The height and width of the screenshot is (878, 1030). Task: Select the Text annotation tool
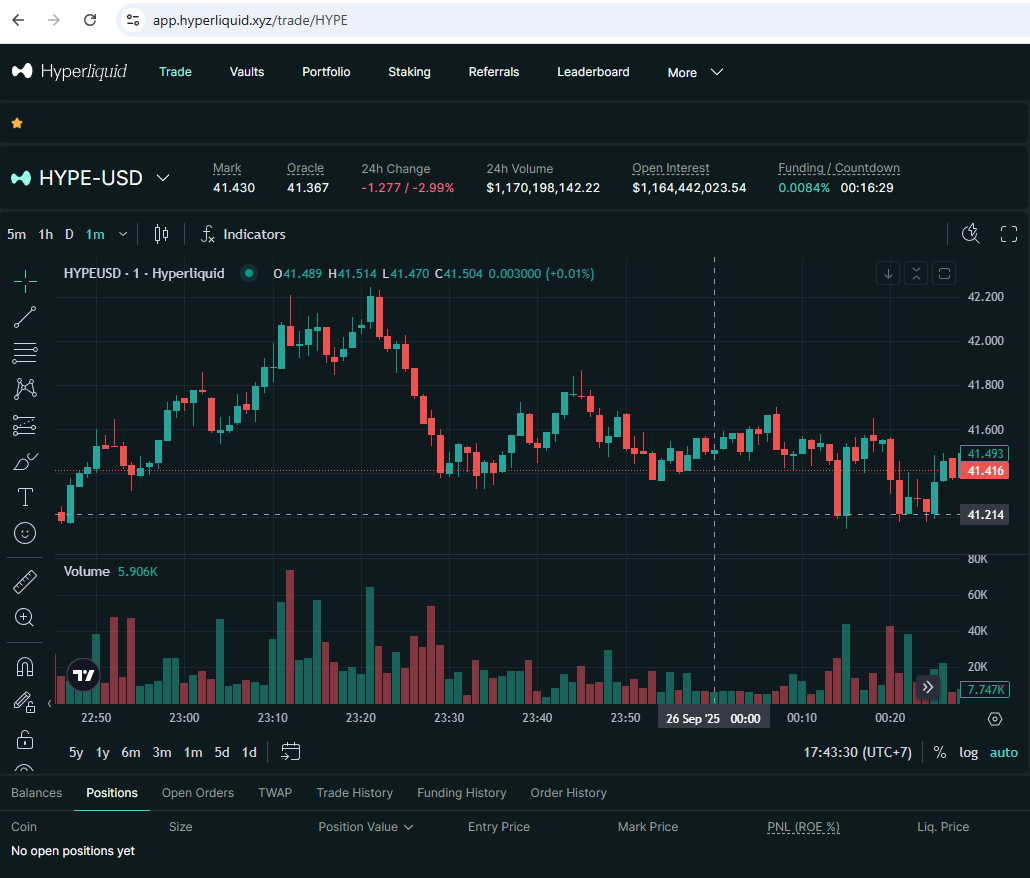point(25,497)
